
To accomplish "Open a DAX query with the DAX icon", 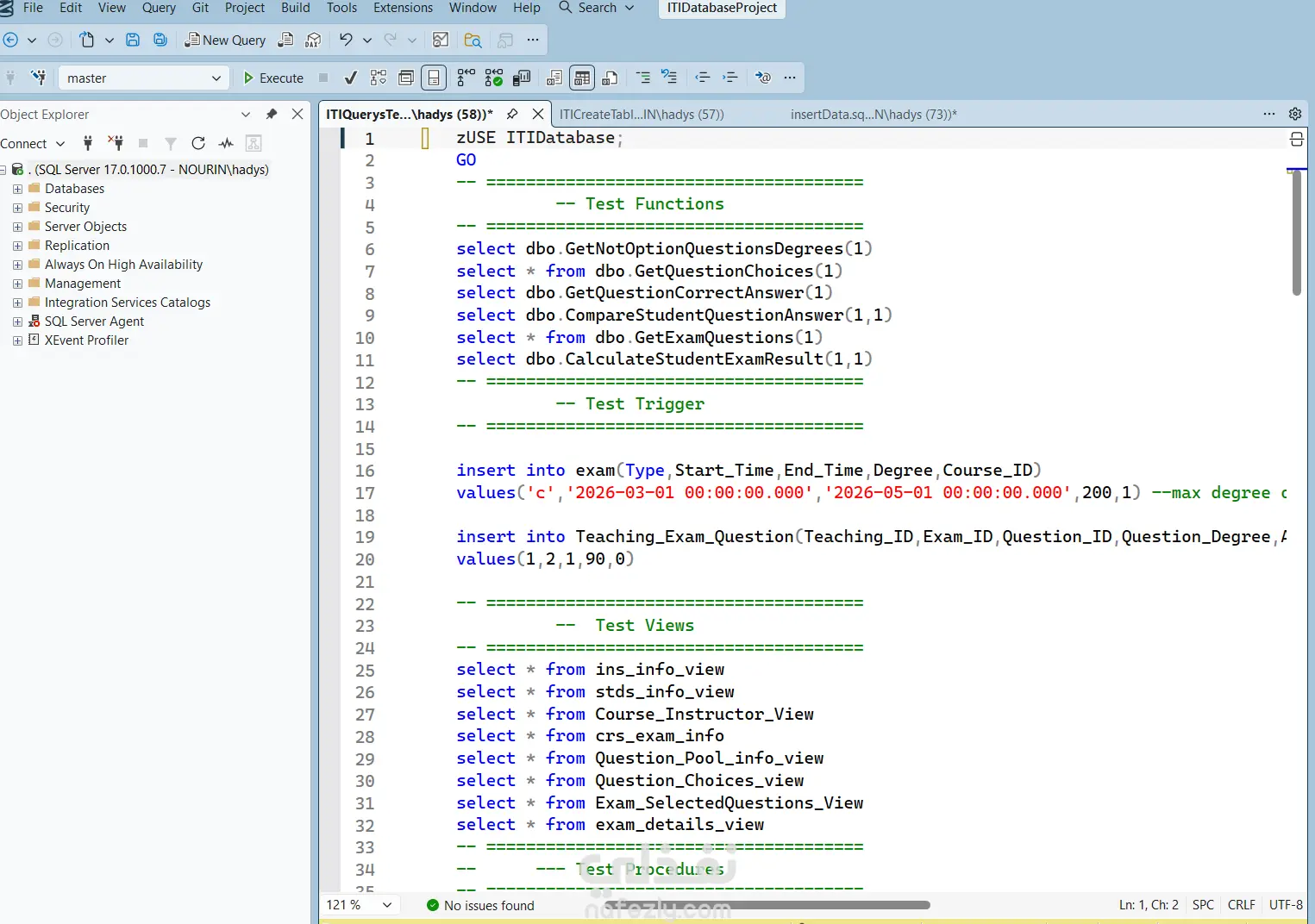I will pos(313,40).
